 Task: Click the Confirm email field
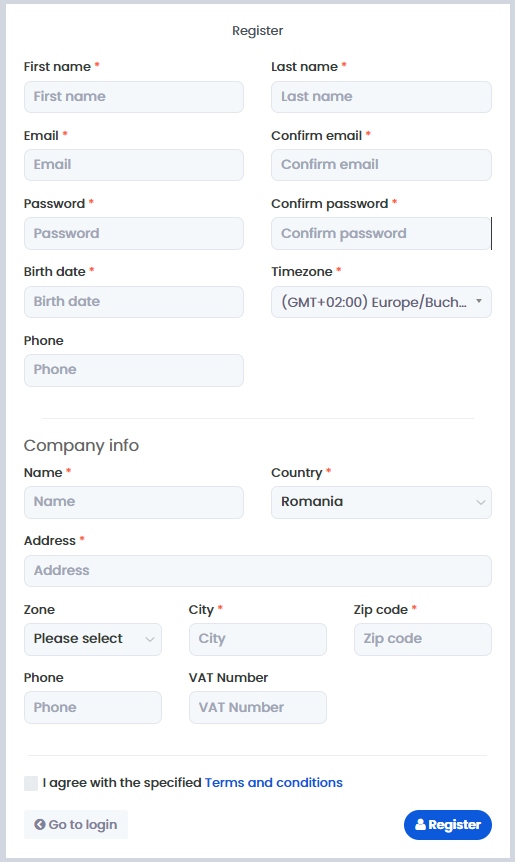click(x=381, y=165)
